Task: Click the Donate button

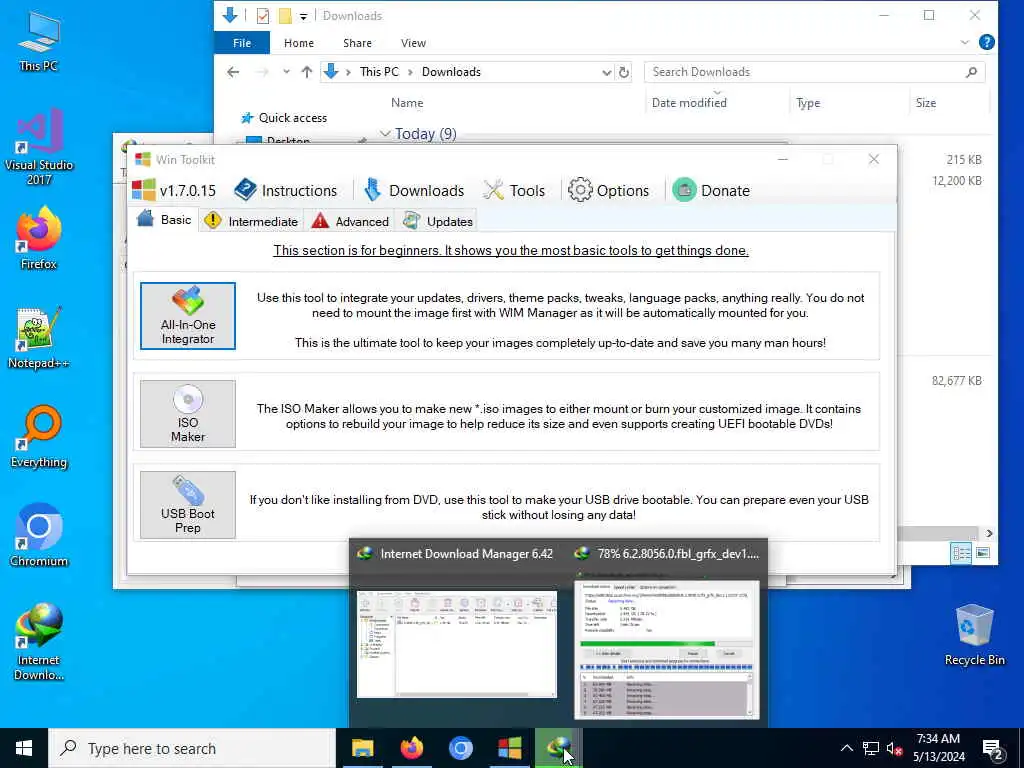Action: [711, 191]
